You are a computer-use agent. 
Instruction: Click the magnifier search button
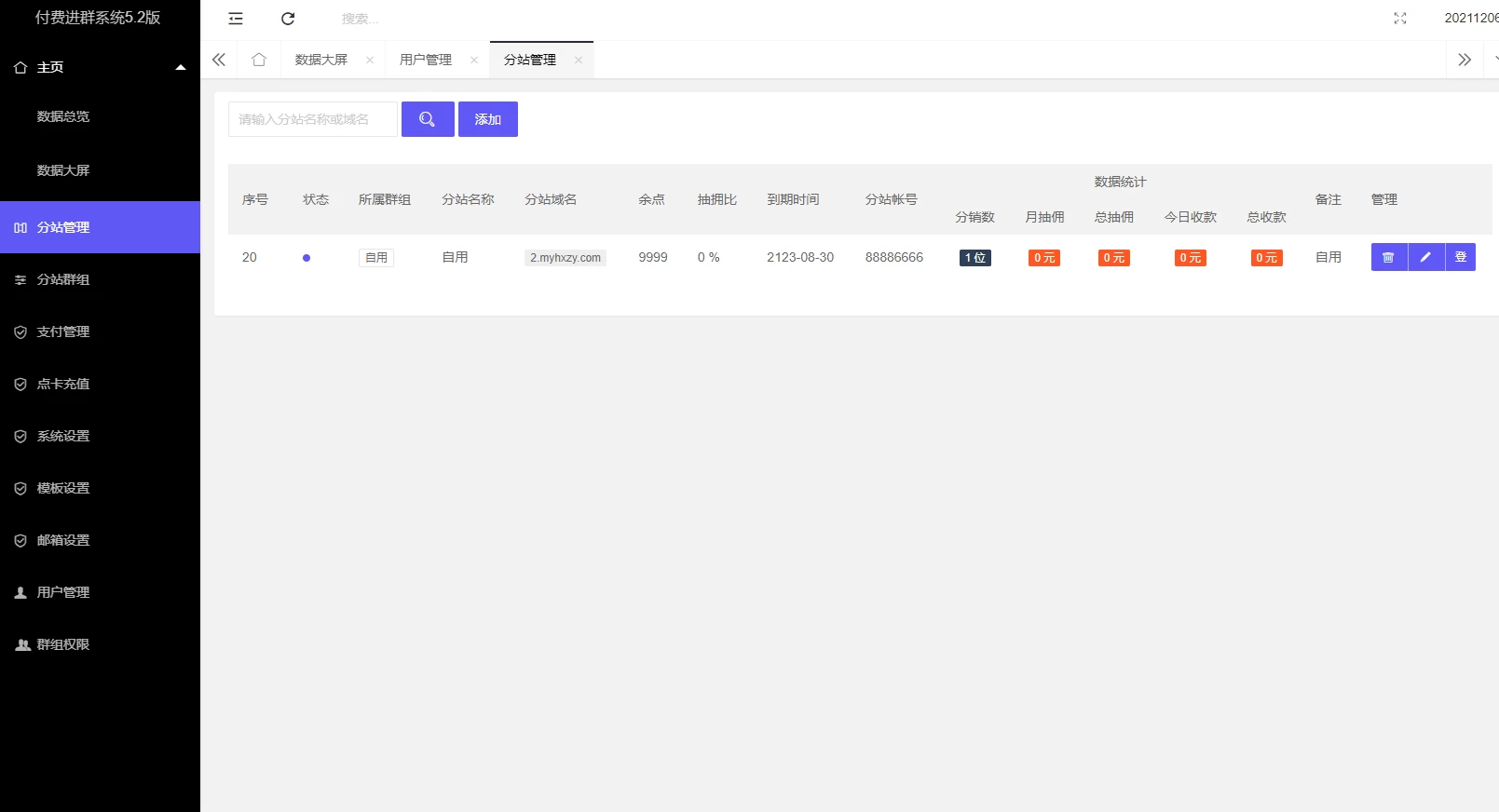[428, 119]
